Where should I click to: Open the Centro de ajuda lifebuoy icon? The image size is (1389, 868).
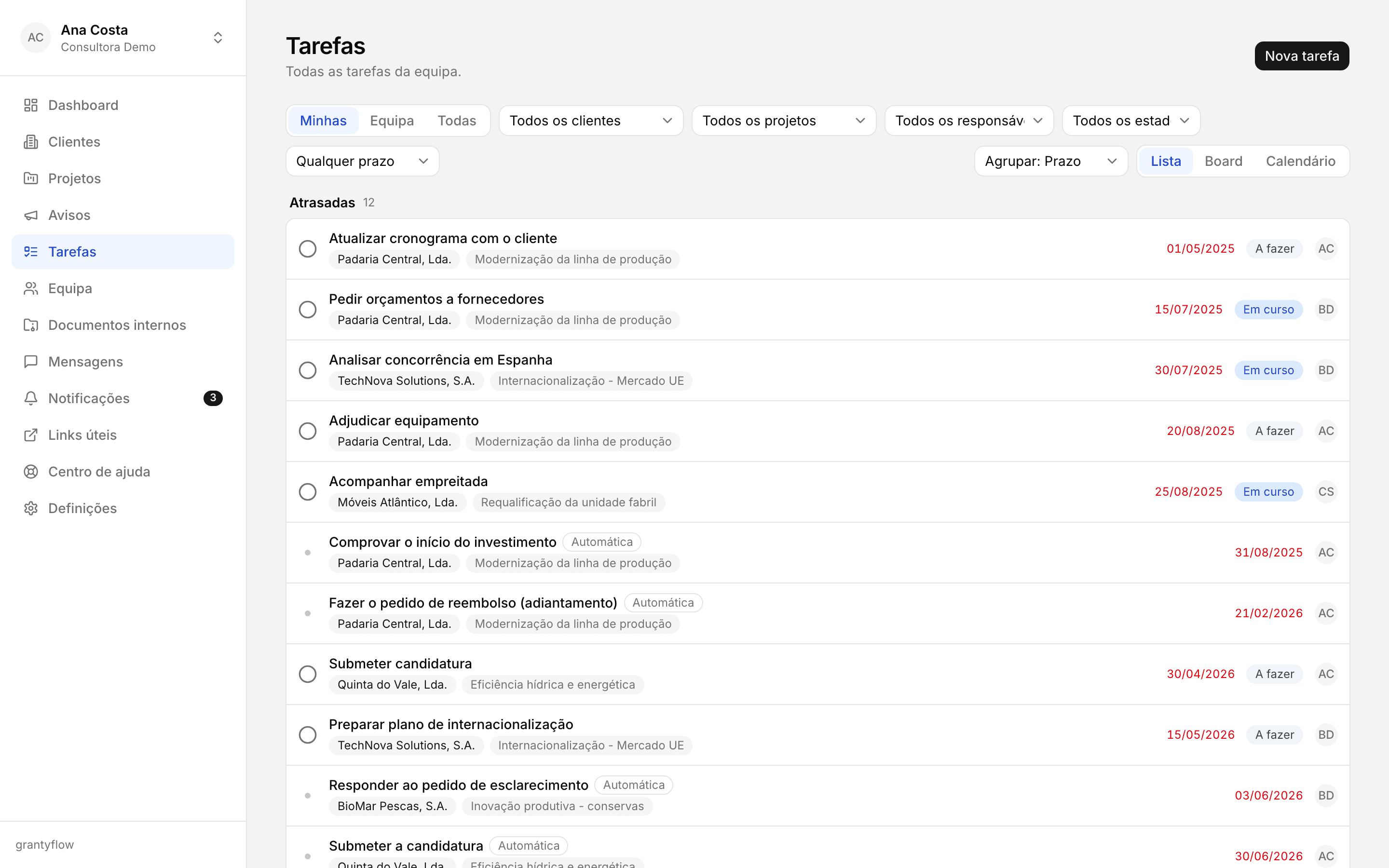click(30, 472)
